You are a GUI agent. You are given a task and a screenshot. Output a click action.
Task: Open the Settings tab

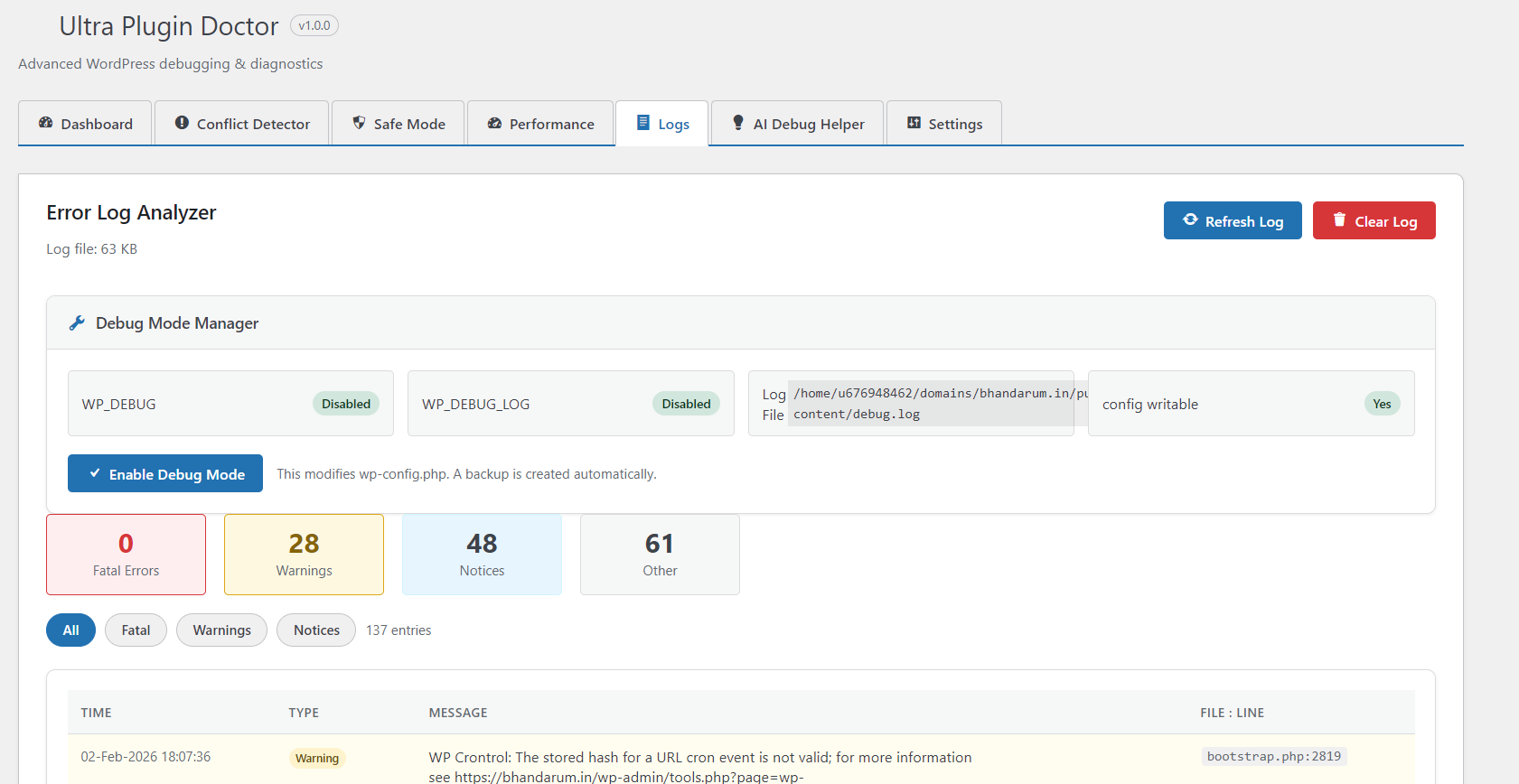tap(944, 123)
